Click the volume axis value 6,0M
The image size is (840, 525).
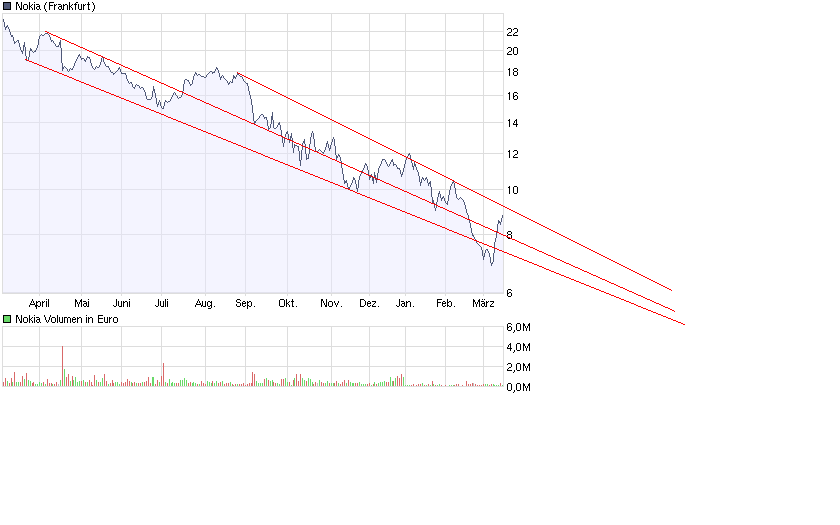click(519, 327)
